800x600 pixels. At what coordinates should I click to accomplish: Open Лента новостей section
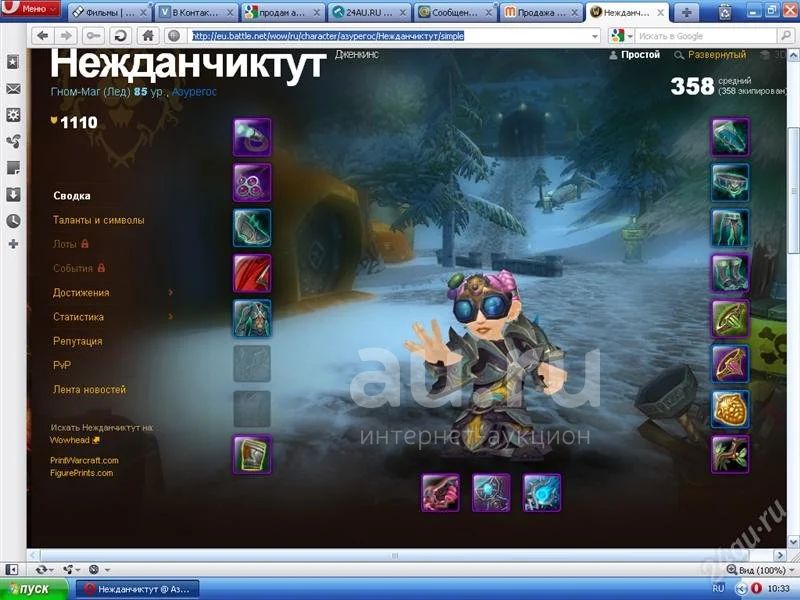(x=89, y=389)
